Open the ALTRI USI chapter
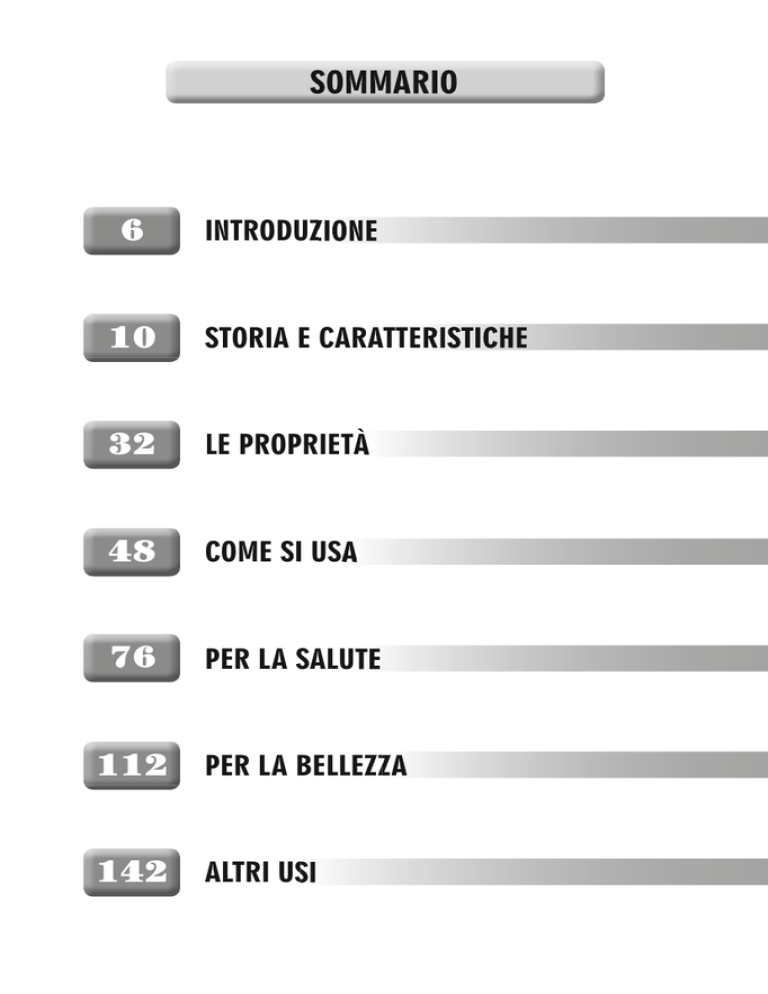The image size is (768, 994). (261, 872)
